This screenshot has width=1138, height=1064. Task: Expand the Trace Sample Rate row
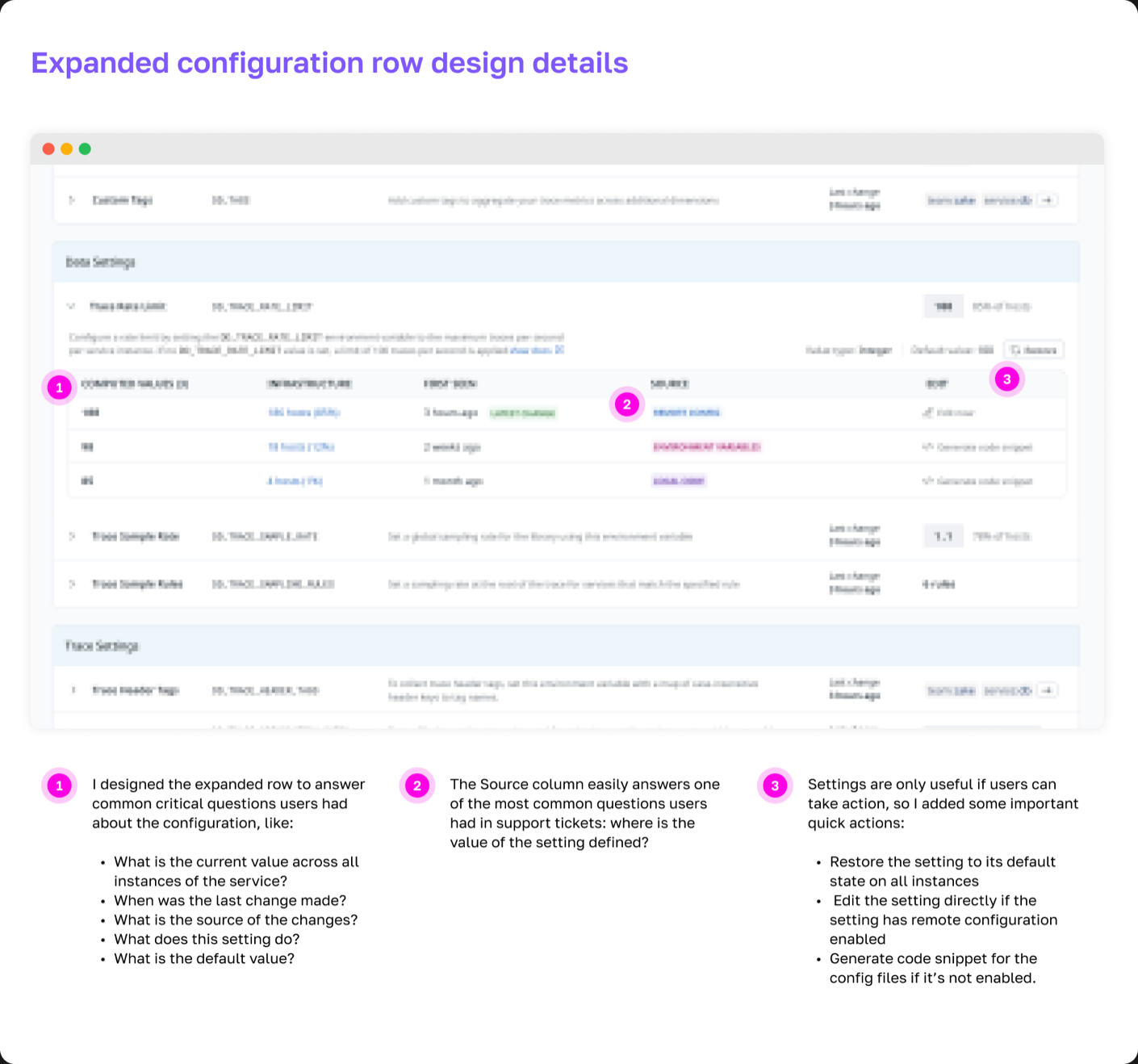(x=72, y=536)
